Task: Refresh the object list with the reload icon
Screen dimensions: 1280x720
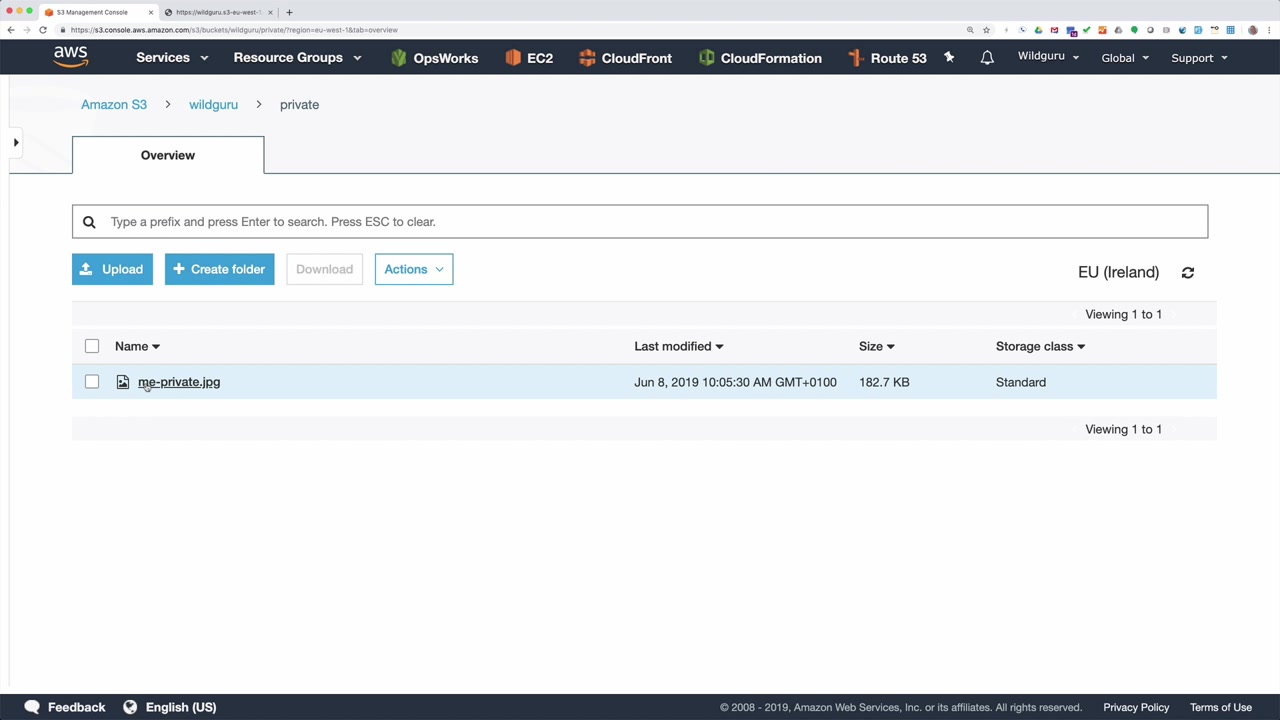Action: tap(1188, 272)
